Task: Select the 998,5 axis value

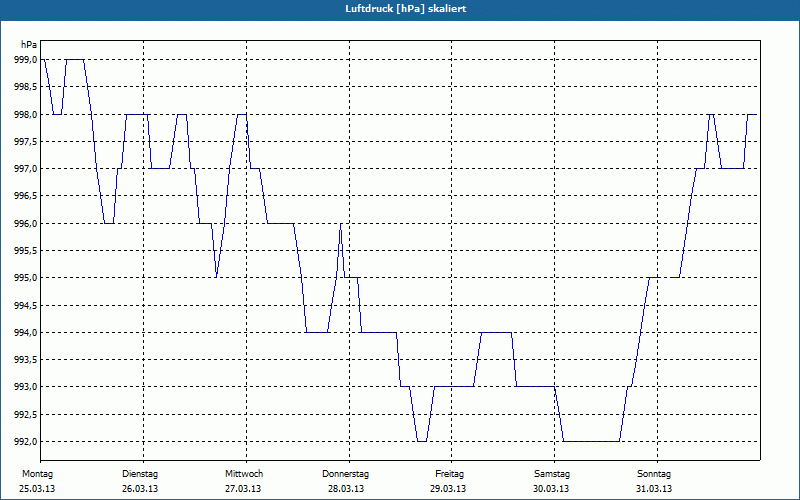Action: 26,87
